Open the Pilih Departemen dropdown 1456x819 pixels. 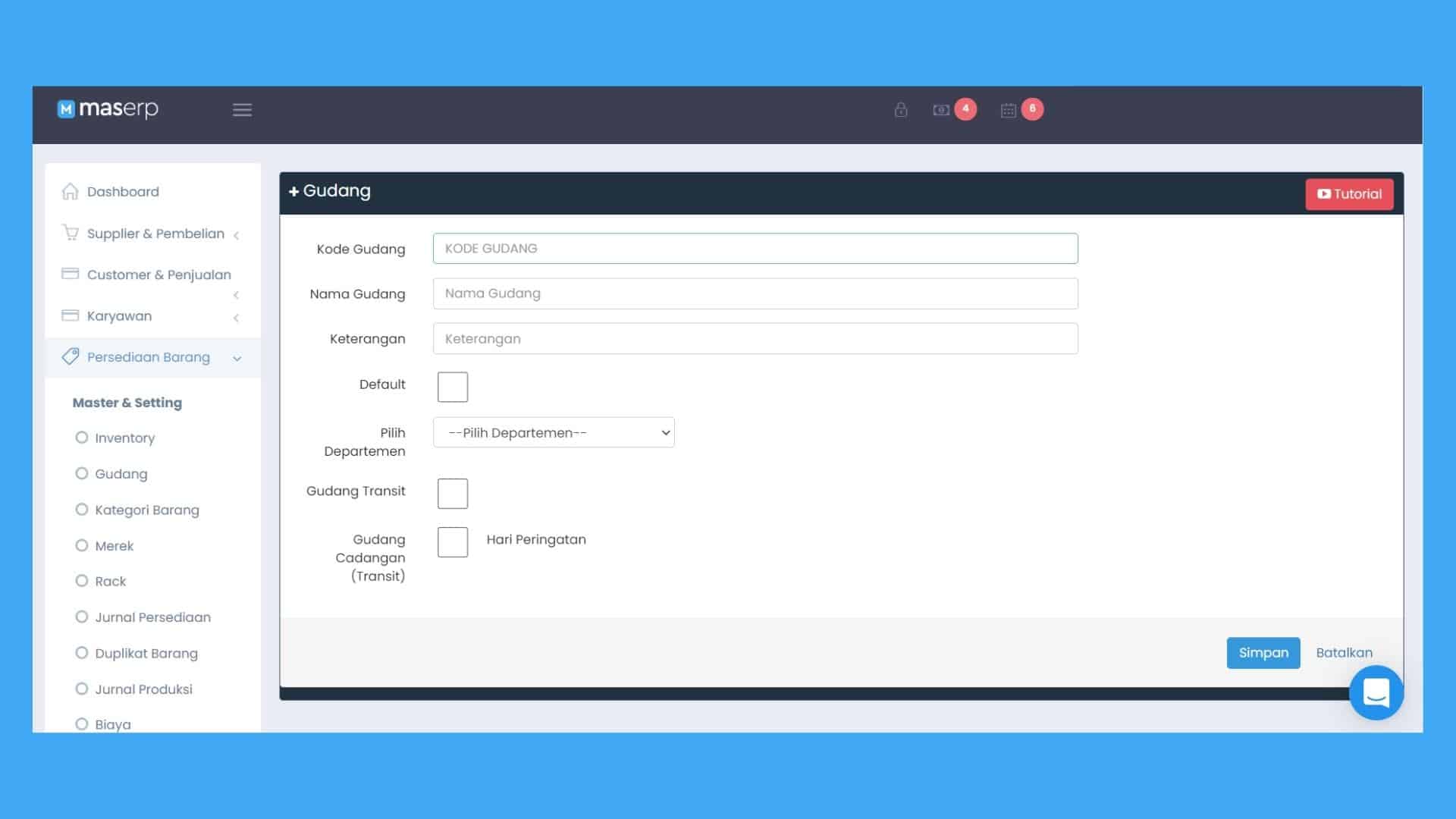[554, 432]
